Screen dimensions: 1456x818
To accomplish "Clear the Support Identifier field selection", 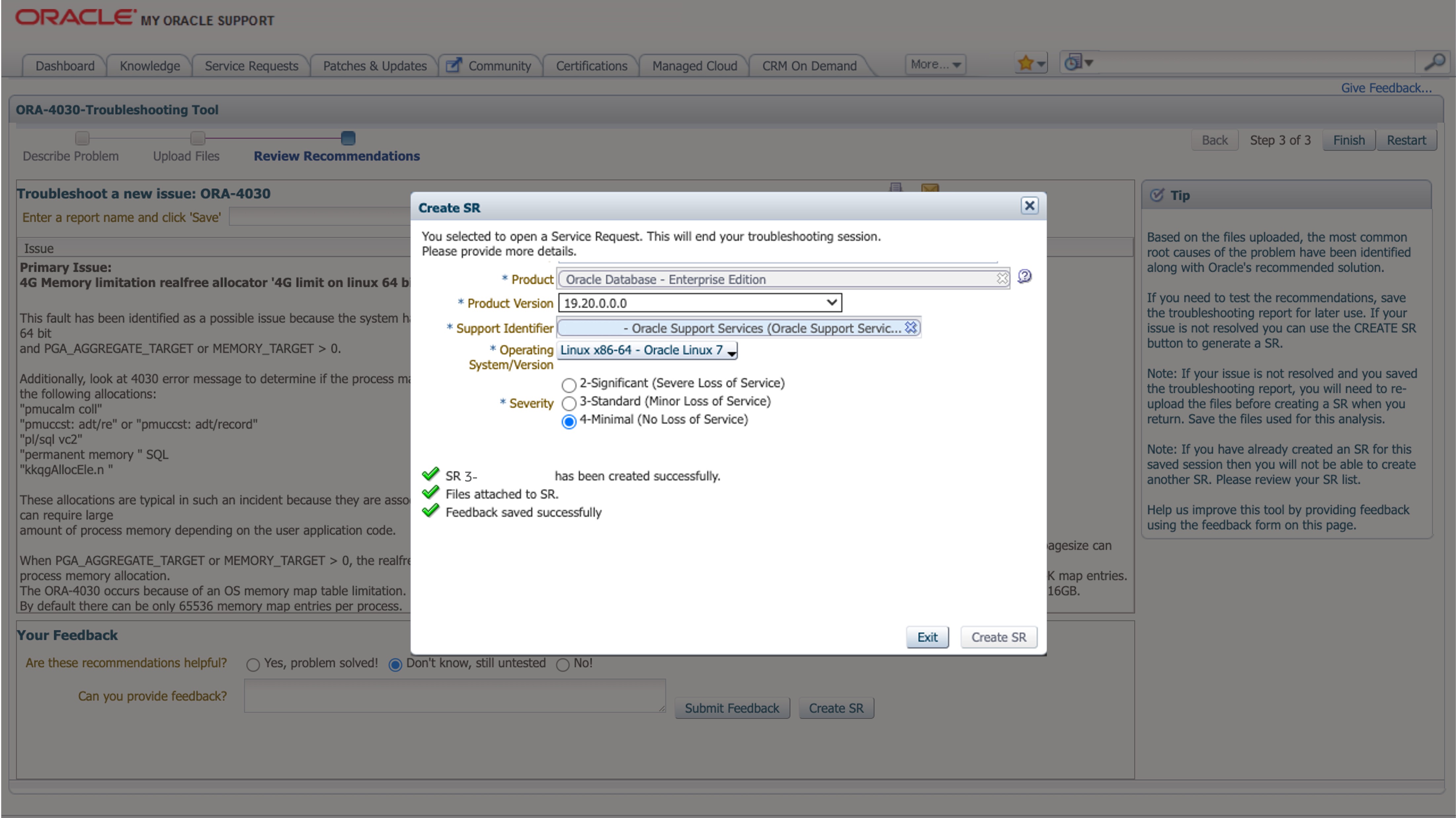I will [911, 327].
